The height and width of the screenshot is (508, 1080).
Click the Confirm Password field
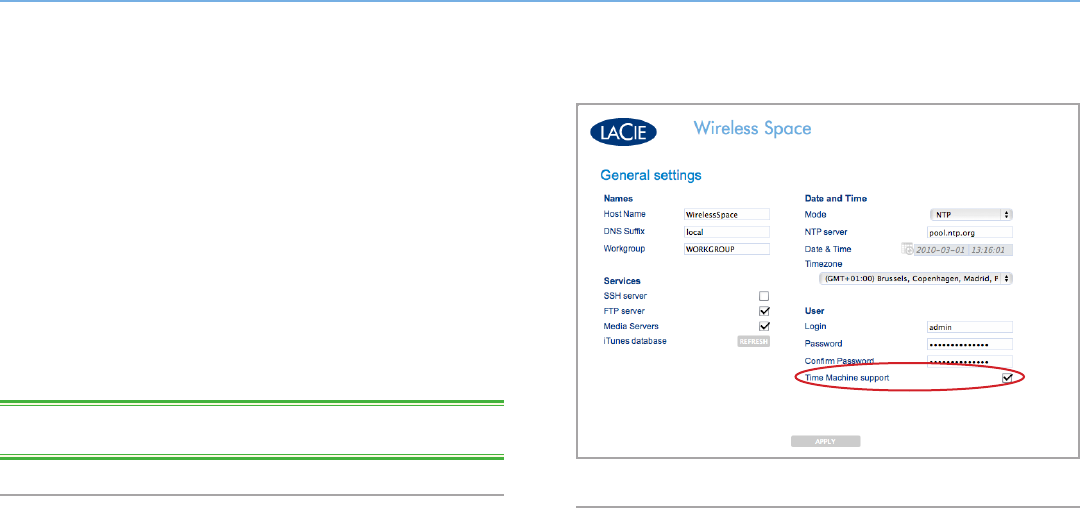click(x=970, y=361)
